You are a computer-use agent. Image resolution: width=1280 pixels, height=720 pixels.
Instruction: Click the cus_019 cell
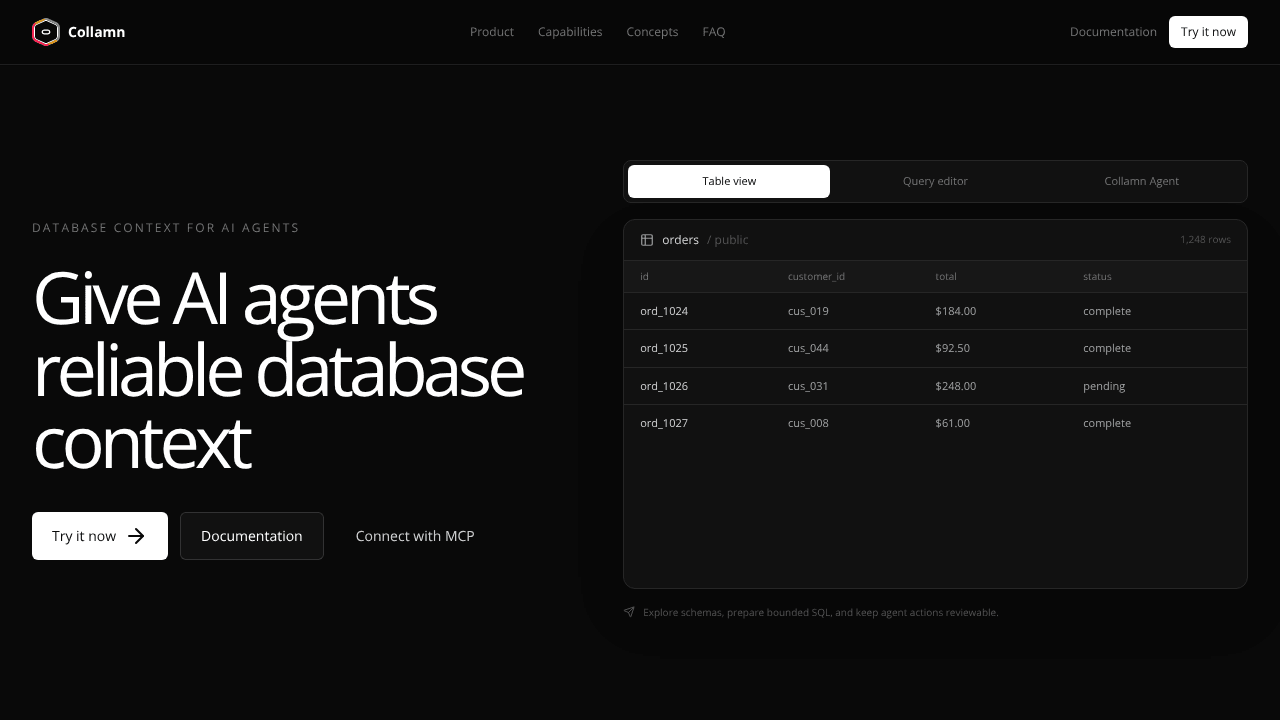(808, 311)
